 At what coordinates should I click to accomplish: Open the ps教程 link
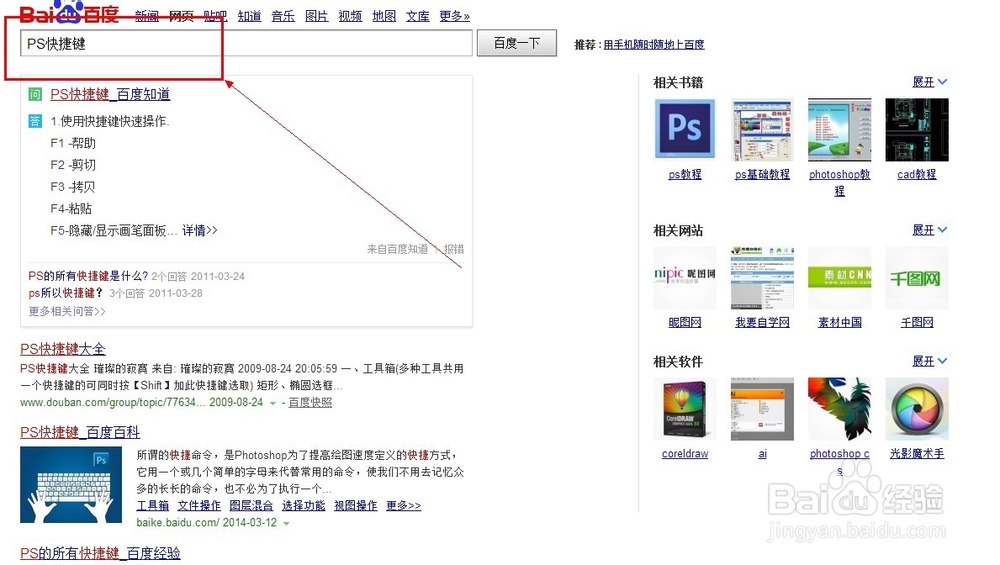pyautogui.click(x=685, y=174)
